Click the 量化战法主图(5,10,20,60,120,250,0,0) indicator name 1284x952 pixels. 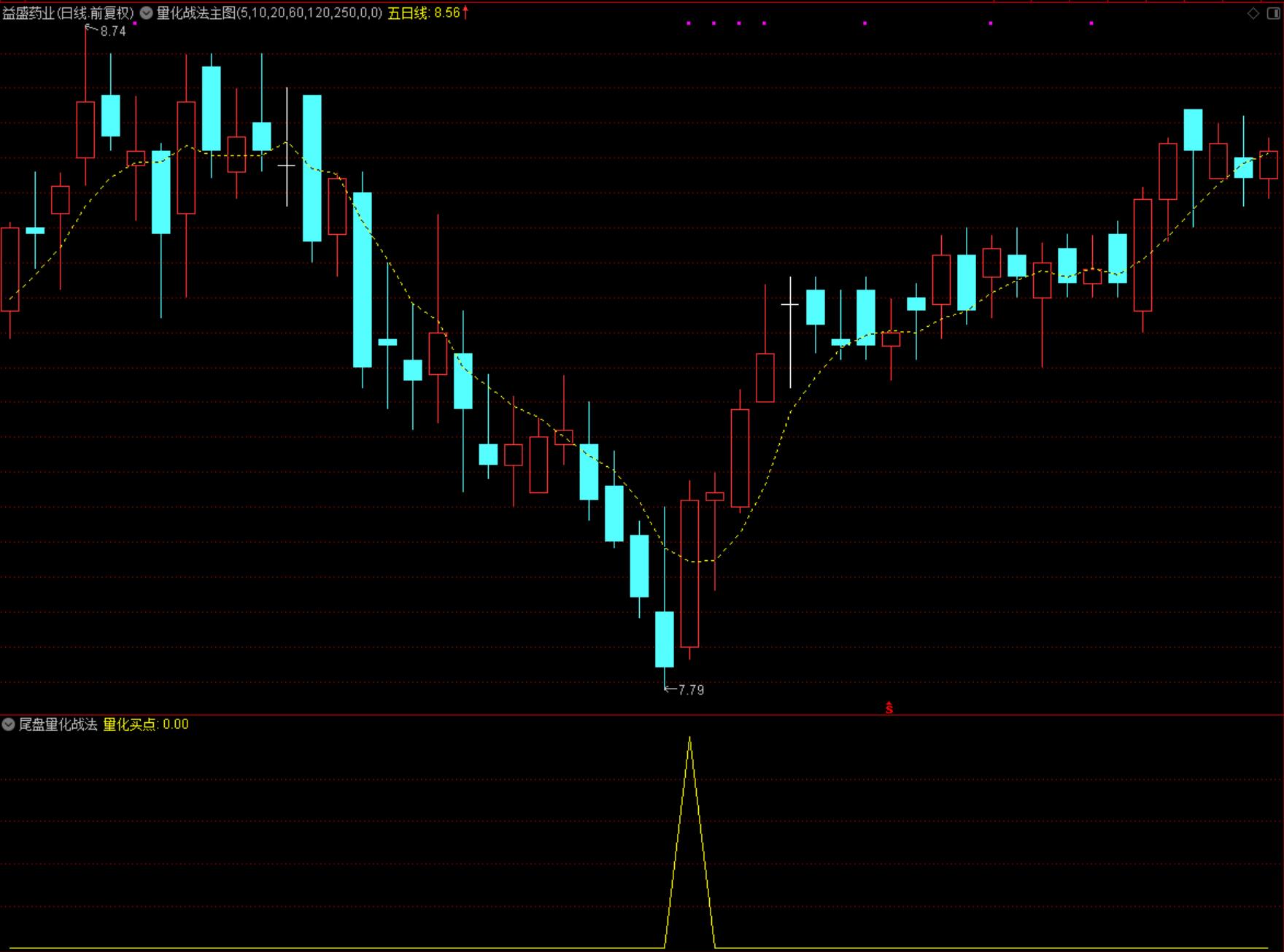pos(269,13)
